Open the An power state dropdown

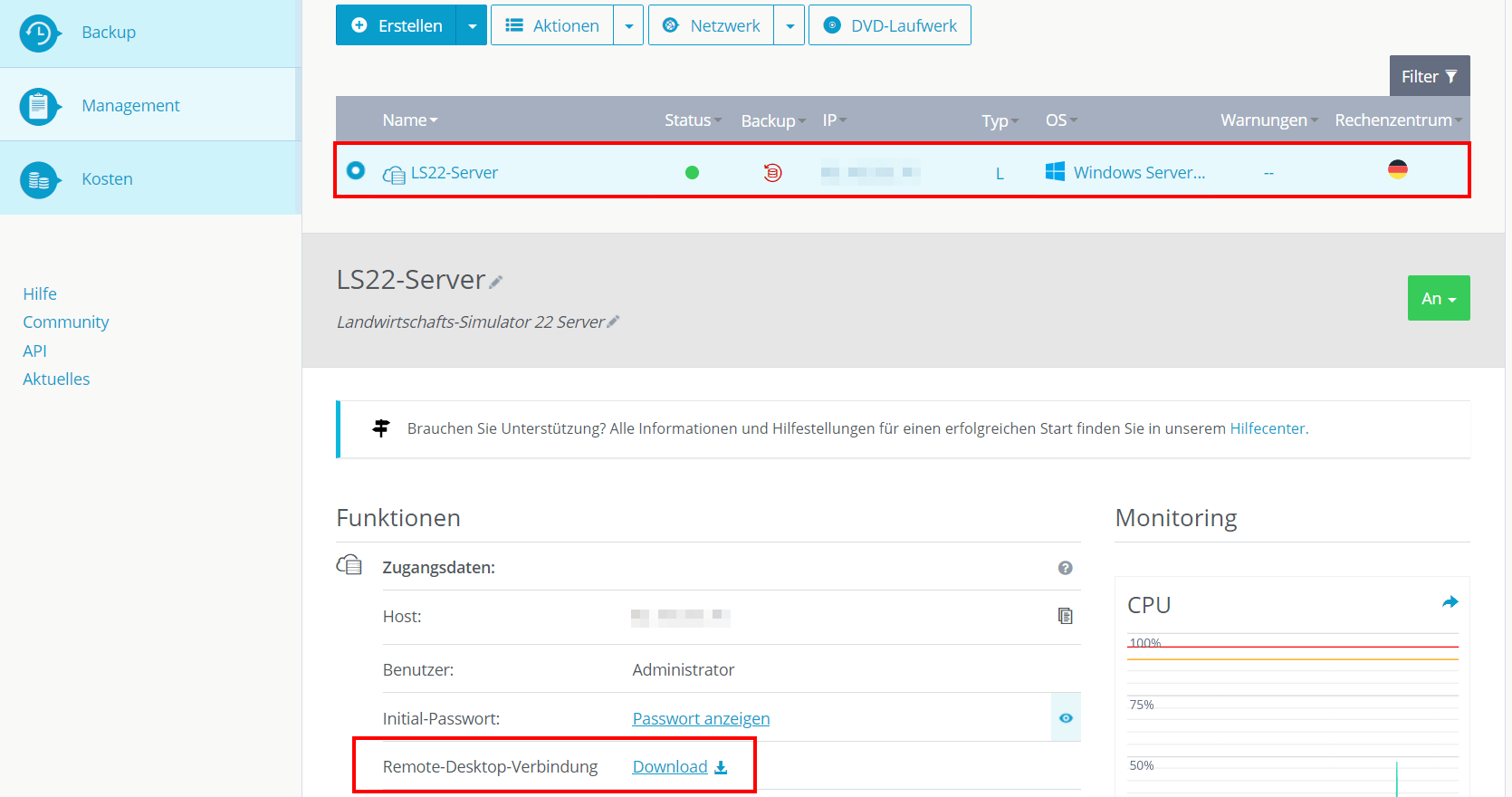tap(1439, 298)
